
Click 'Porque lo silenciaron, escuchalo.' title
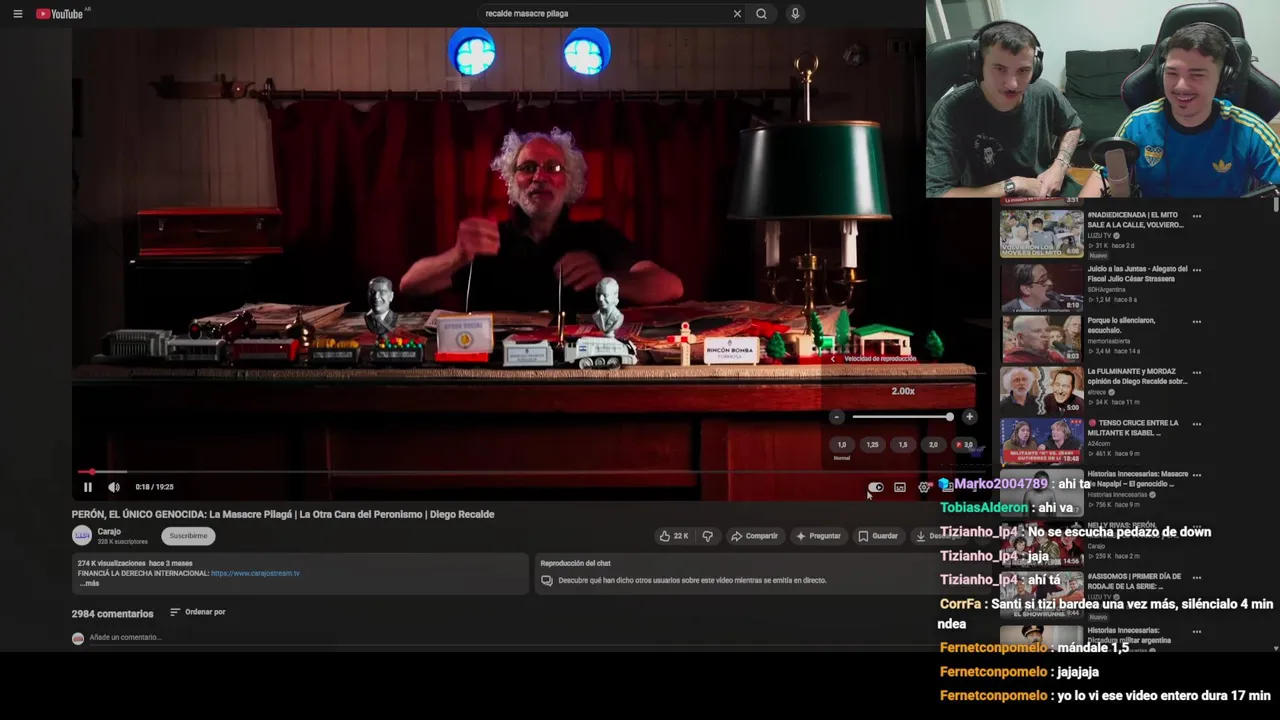(x=1121, y=325)
